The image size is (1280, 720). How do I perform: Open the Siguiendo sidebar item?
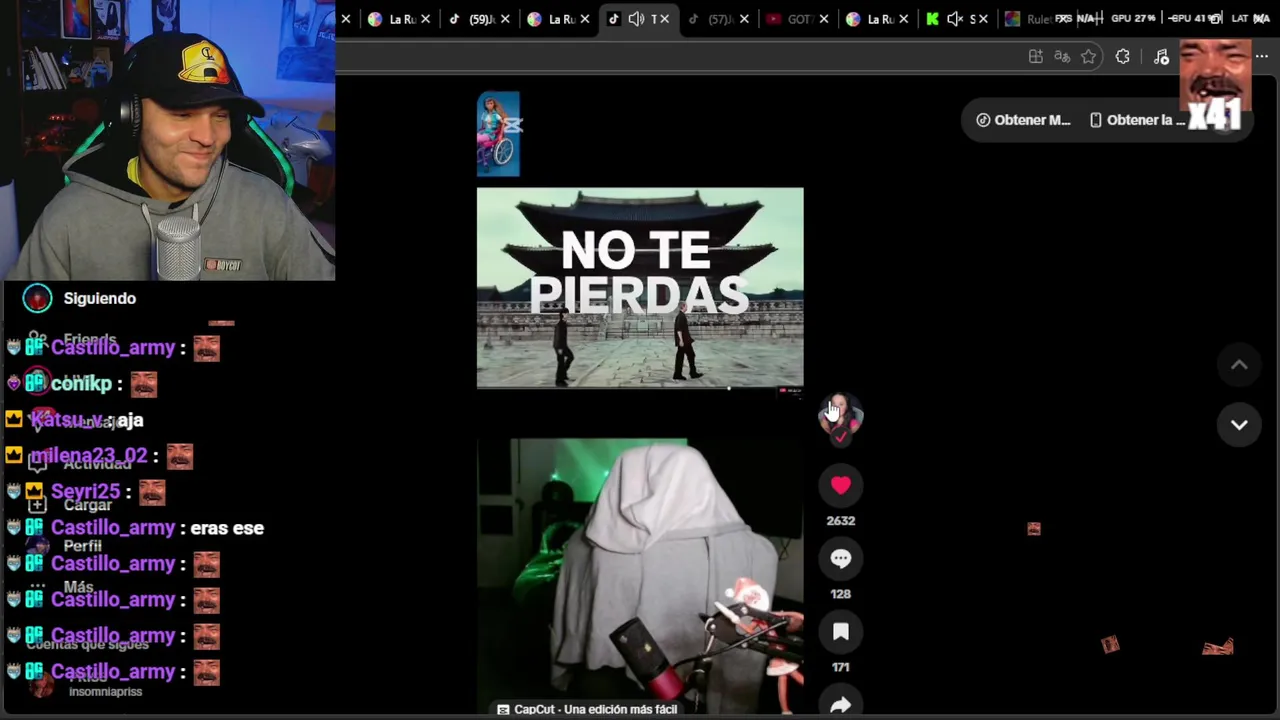coord(99,298)
